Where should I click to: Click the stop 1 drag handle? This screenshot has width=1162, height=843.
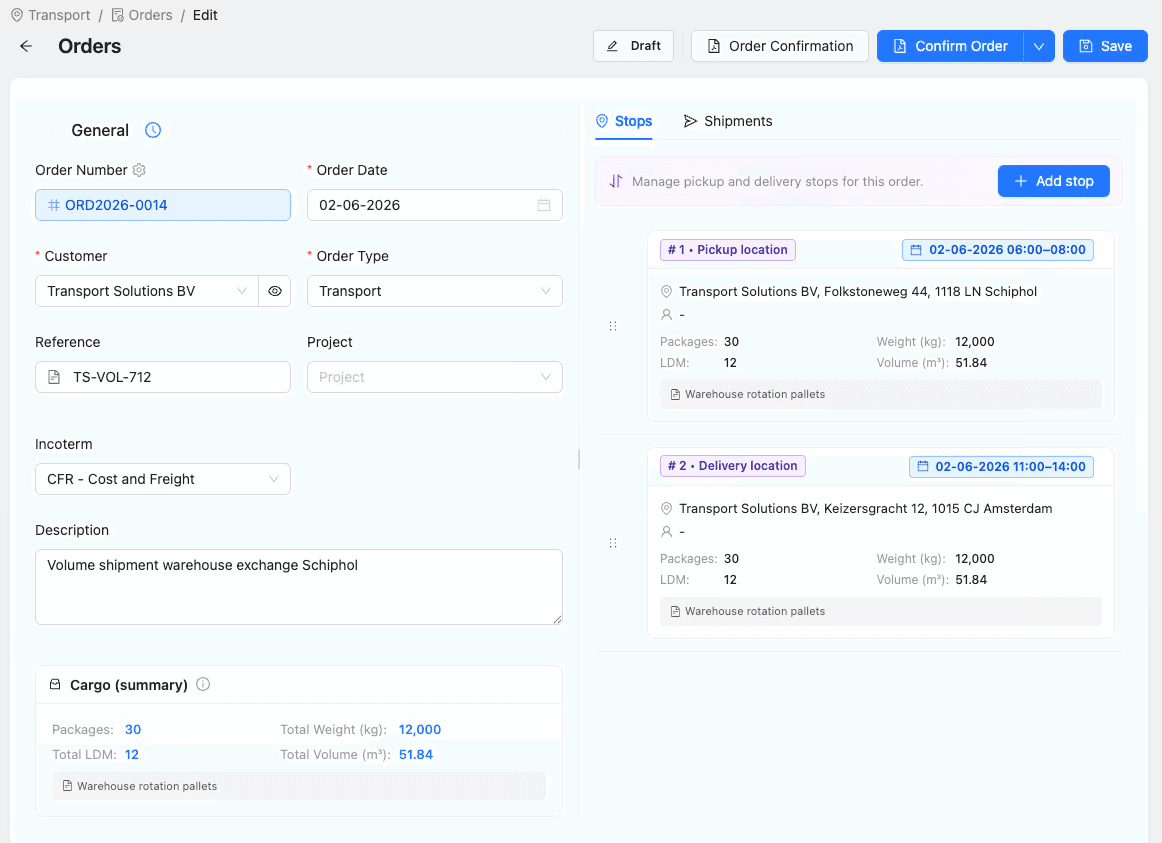point(613,326)
